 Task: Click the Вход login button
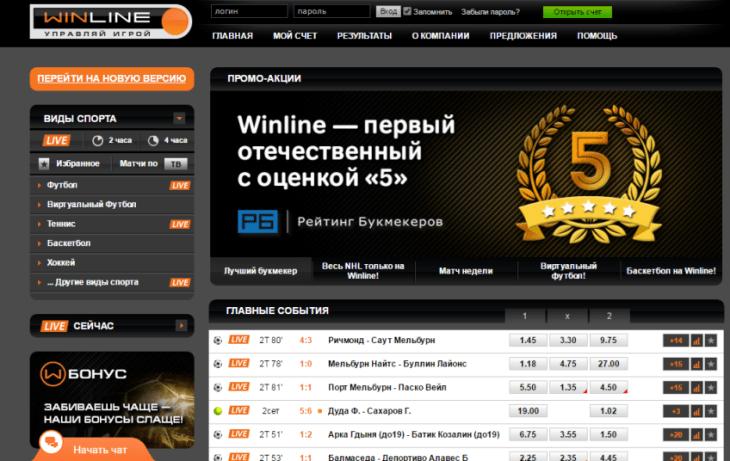388,11
